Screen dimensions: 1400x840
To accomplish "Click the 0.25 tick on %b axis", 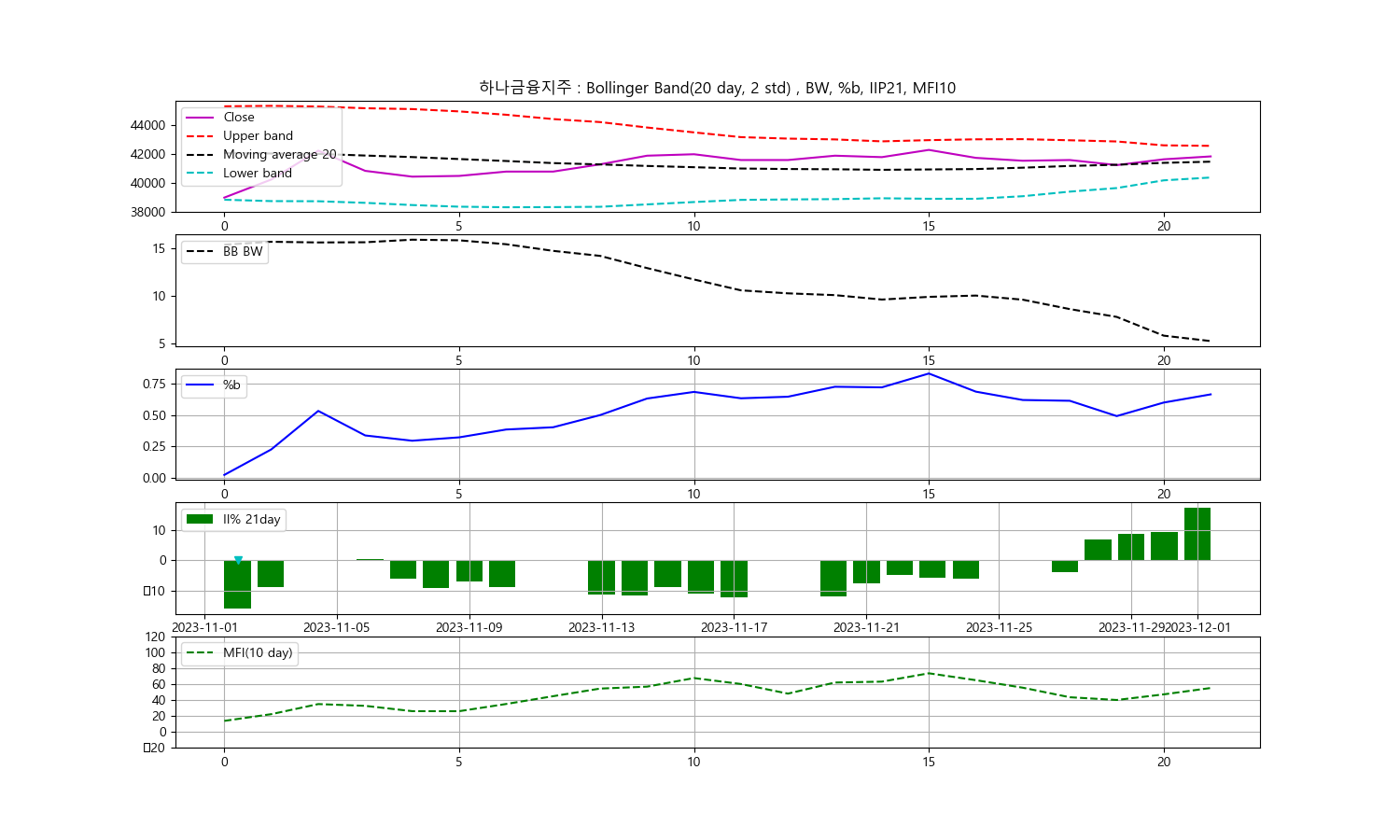I will (154, 446).
